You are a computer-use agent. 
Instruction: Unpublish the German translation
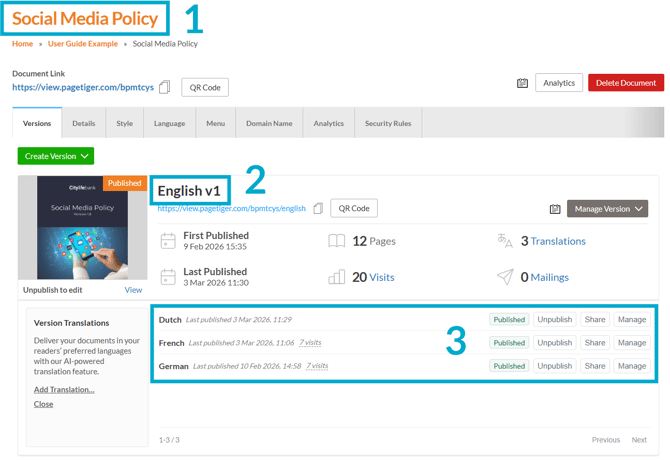555,366
